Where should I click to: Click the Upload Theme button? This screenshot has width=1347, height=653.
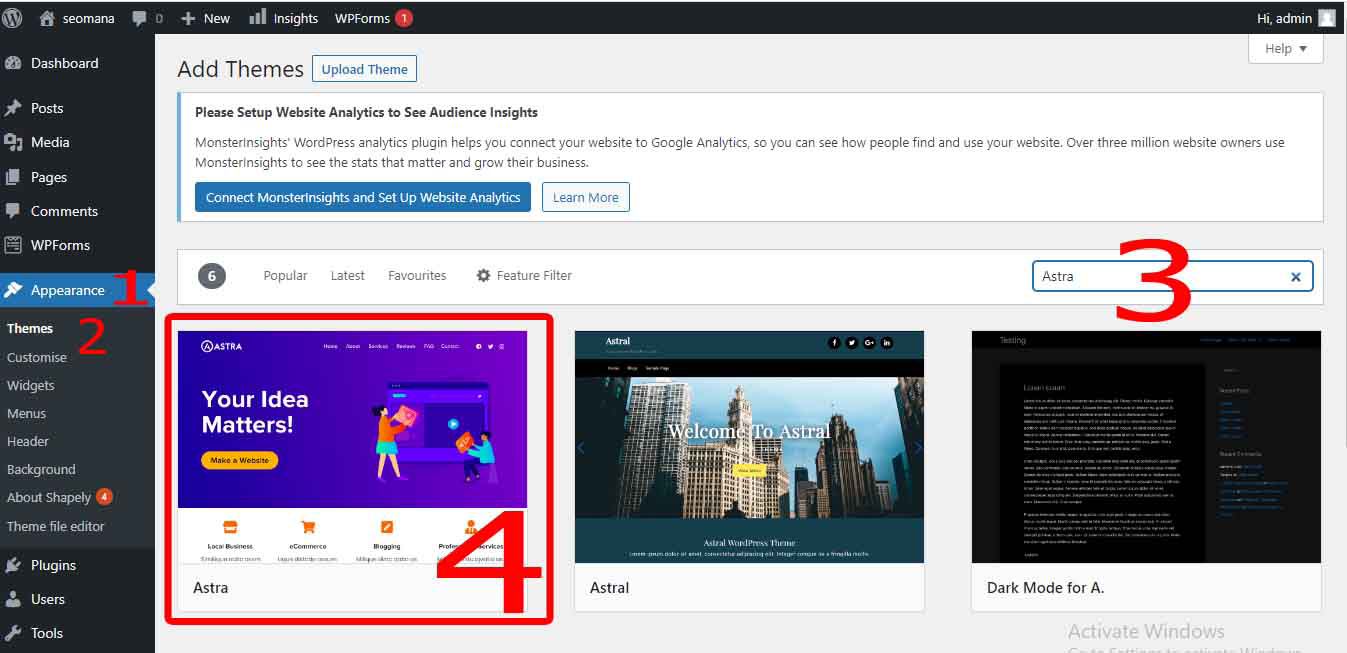click(x=364, y=69)
